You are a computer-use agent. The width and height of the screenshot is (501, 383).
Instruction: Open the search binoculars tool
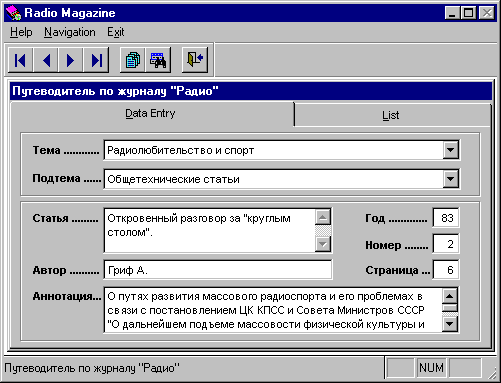pyautogui.click(x=158, y=60)
